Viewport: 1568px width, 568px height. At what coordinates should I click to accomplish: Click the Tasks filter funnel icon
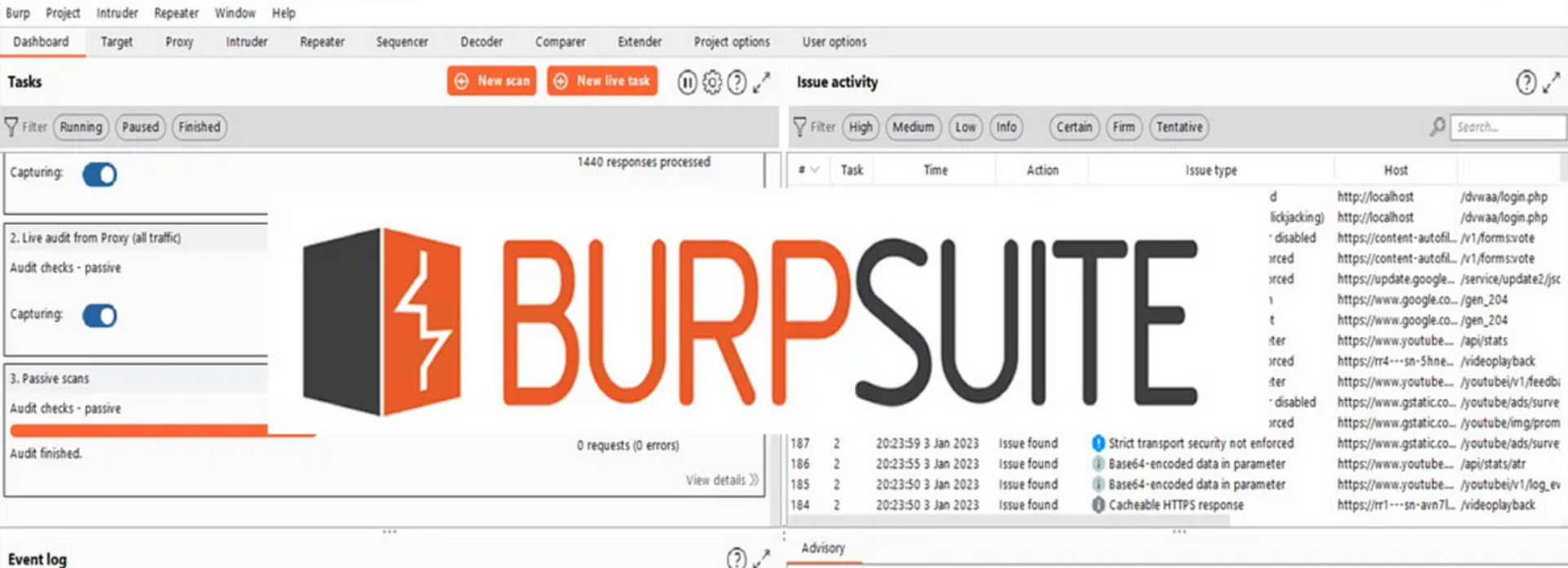point(11,126)
